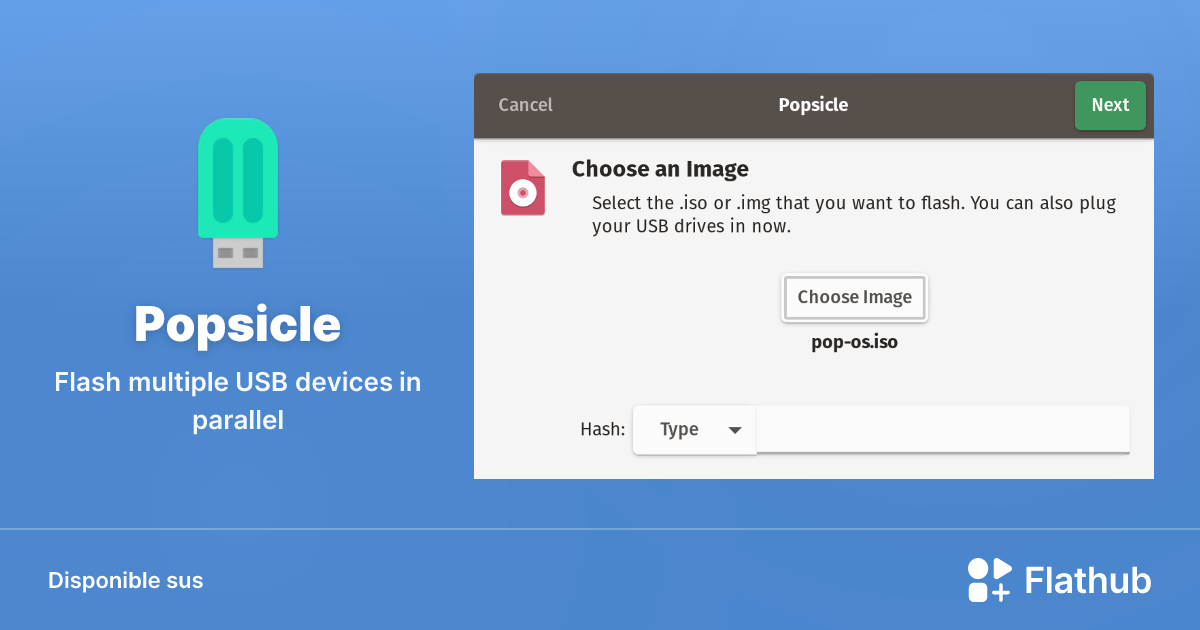This screenshot has width=1200, height=630.
Task: Click the dropdown arrow beside Type
Action: (736, 429)
